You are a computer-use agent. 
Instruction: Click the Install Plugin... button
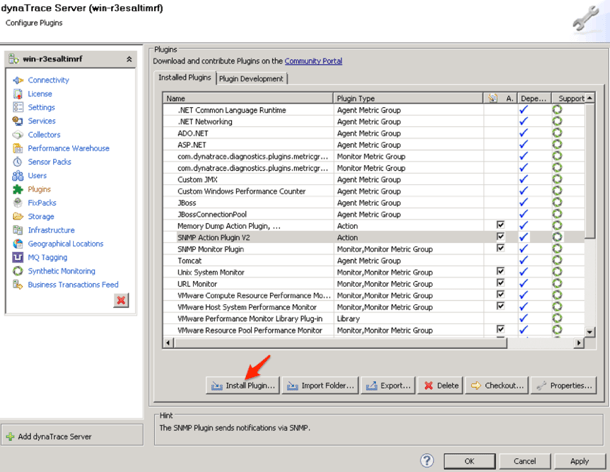point(242,385)
